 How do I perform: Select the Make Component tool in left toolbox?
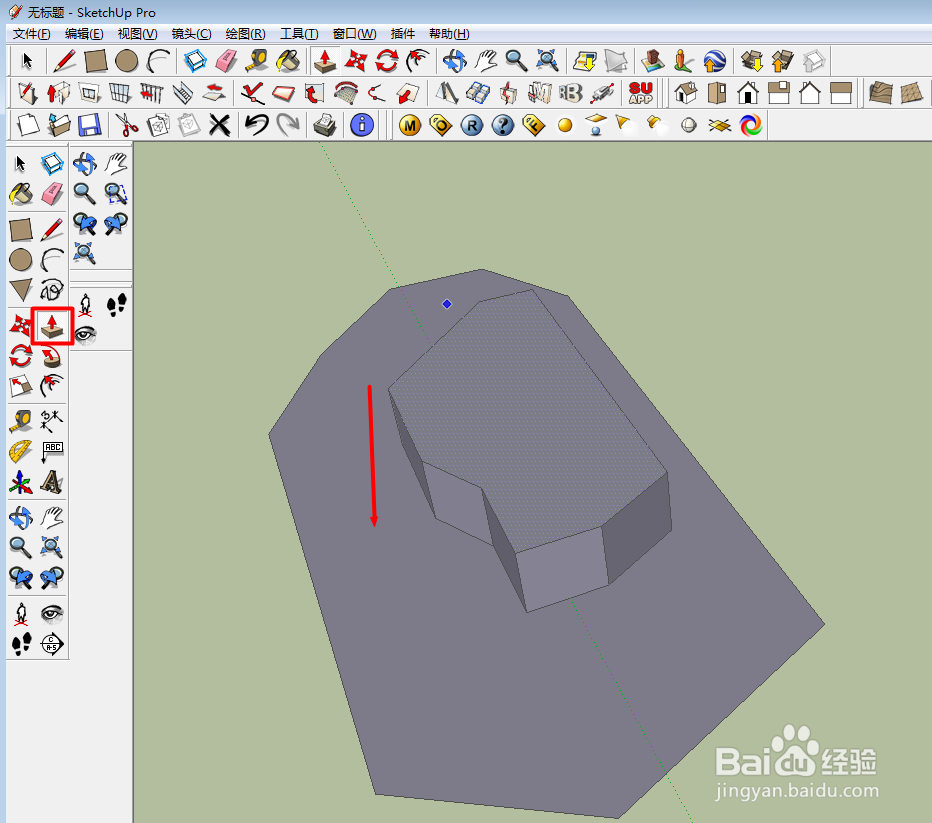point(52,163)
